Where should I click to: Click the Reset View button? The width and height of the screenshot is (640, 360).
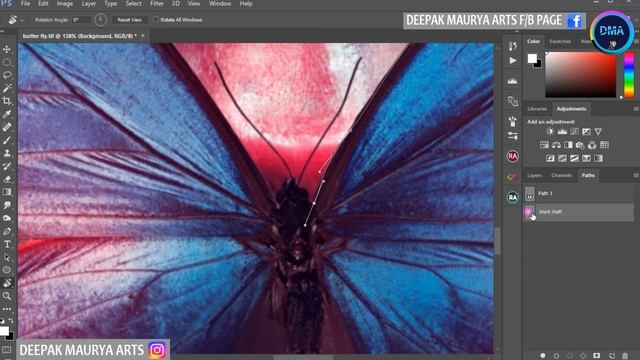129,20
